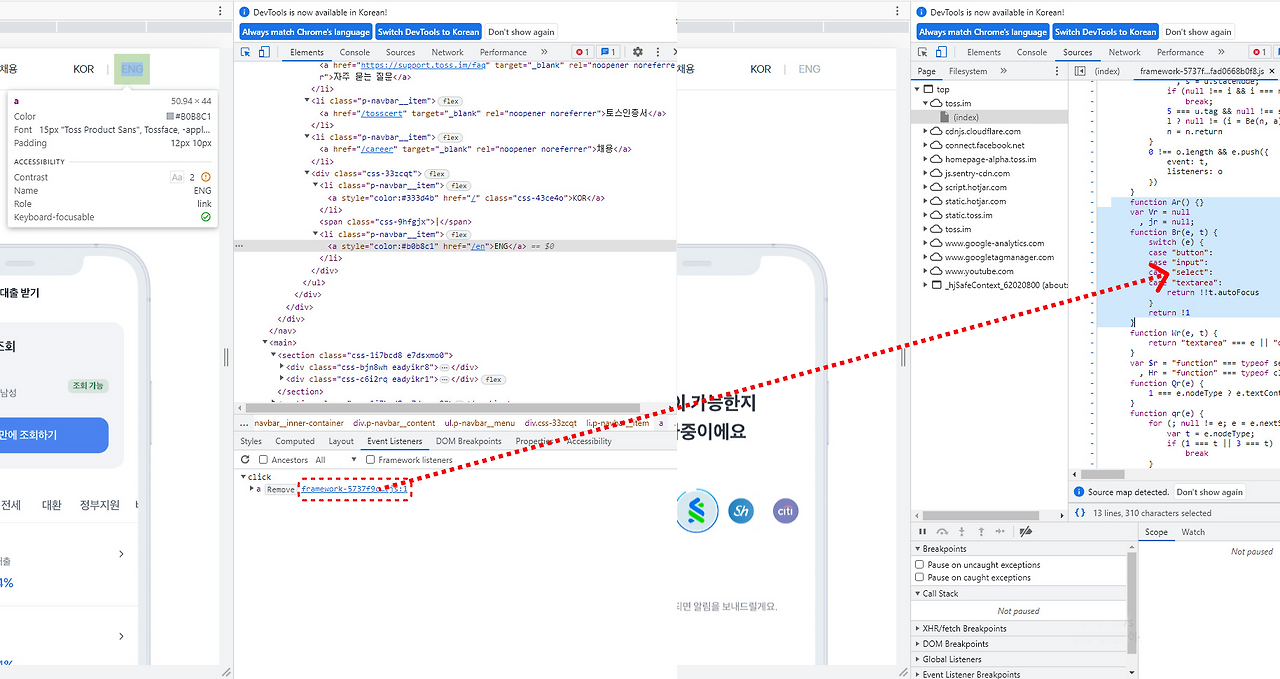
Task: Open the Console tab in Elements DevTools
Action: pyautogui.click(x=355, y=52)
